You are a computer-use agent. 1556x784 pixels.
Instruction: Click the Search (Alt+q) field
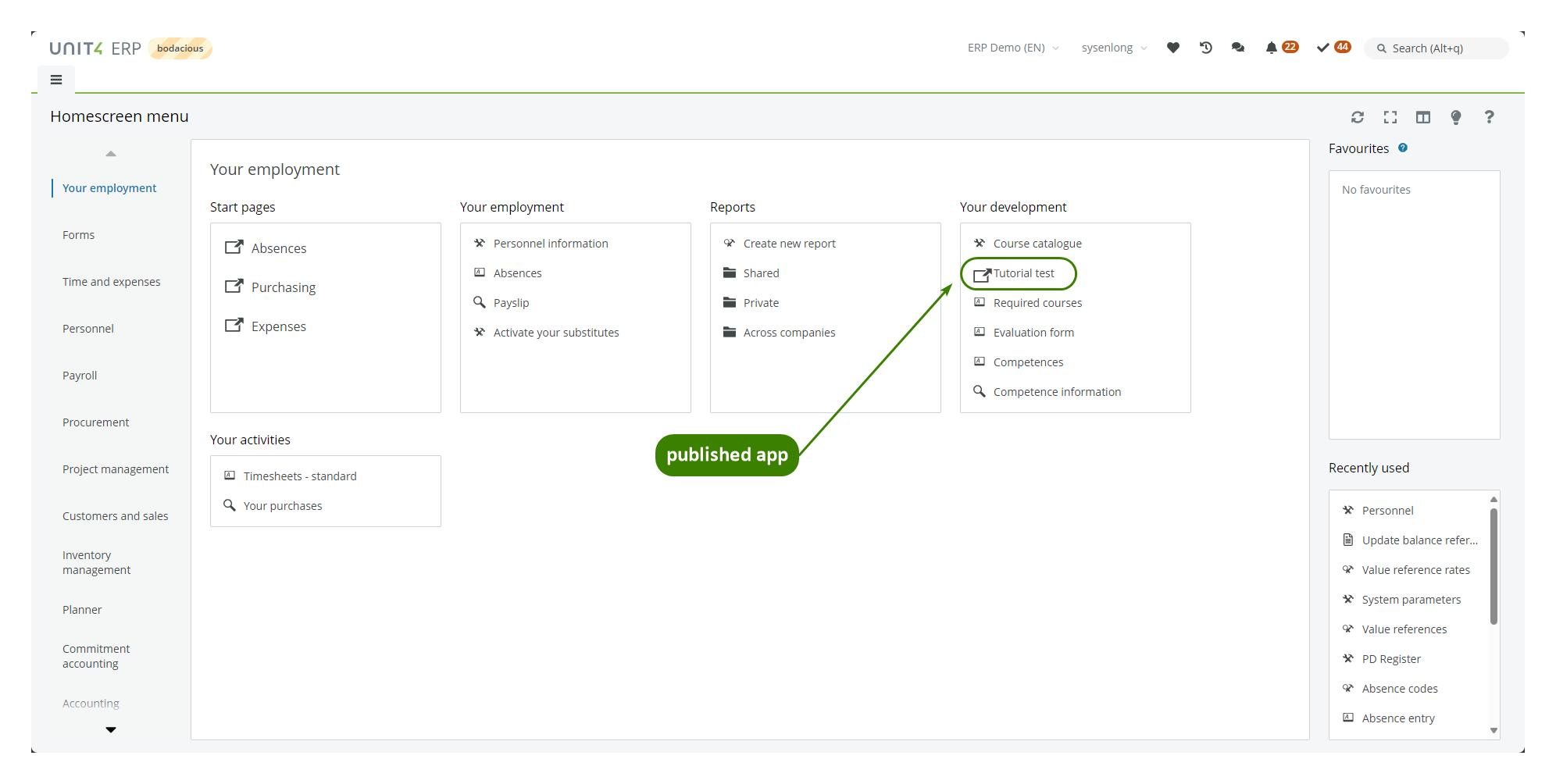coord(1437,48)
